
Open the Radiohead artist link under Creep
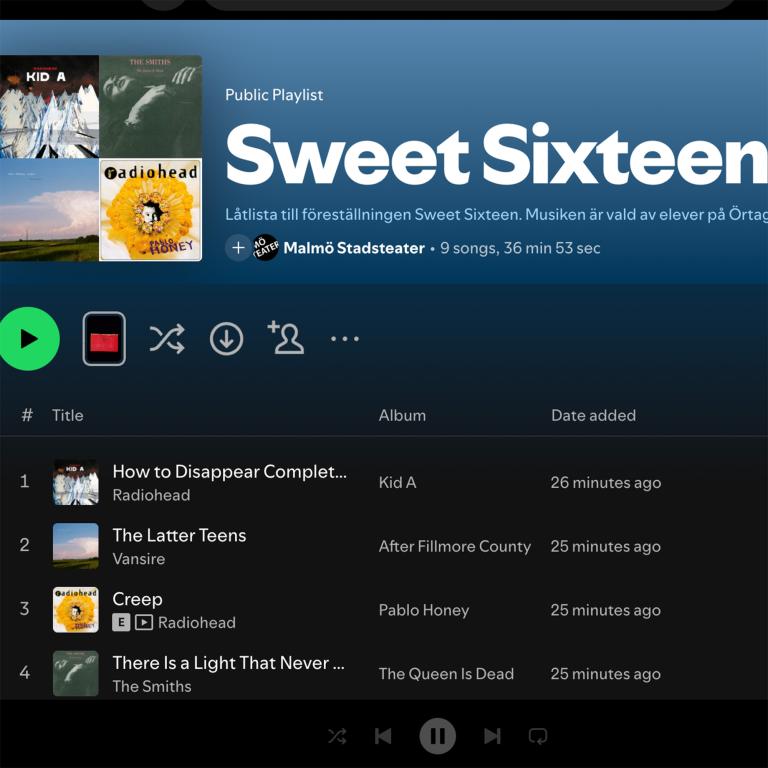[197, 623]
